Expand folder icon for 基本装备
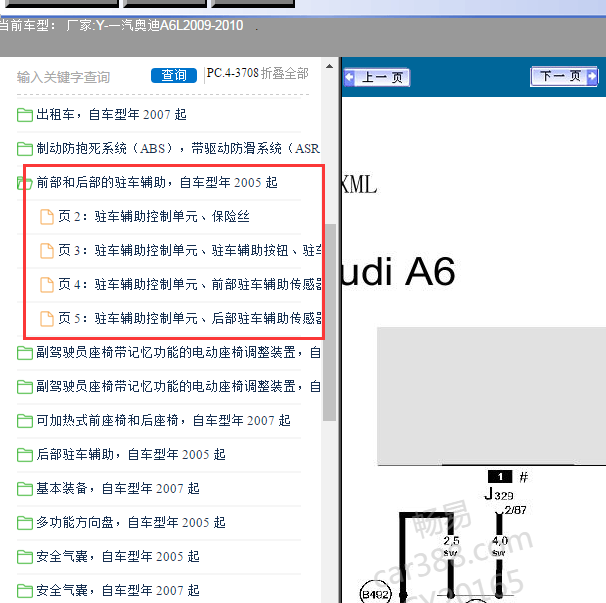The image size is (606, 603). coord(25,489)
